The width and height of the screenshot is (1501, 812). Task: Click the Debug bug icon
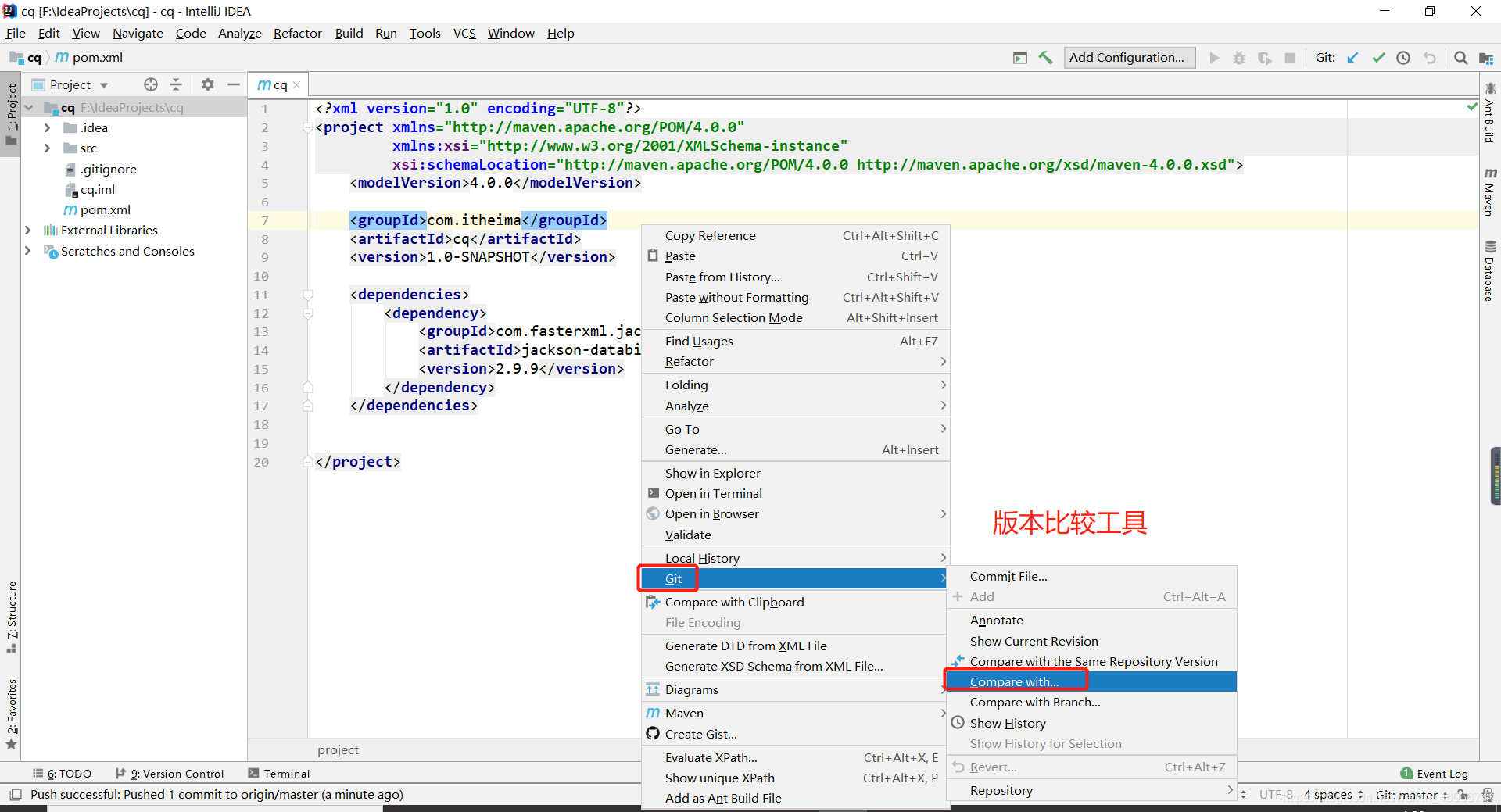[x=1239, y=58]
